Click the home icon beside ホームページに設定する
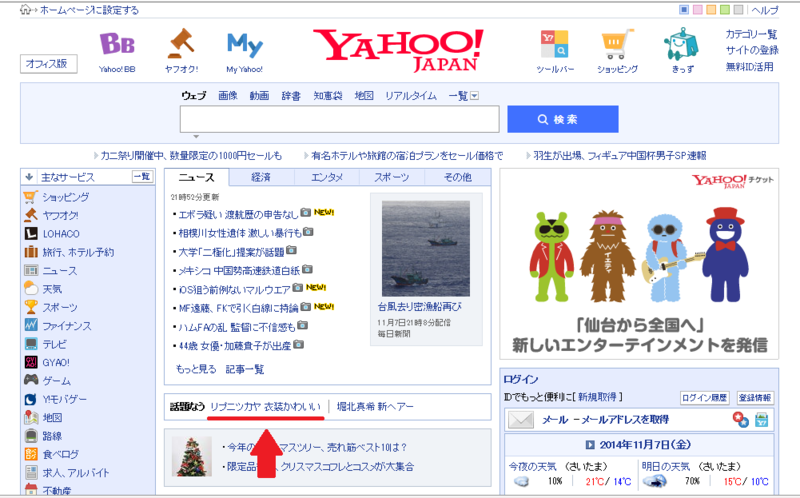The image size is (800, 498). tap(26, 9)
